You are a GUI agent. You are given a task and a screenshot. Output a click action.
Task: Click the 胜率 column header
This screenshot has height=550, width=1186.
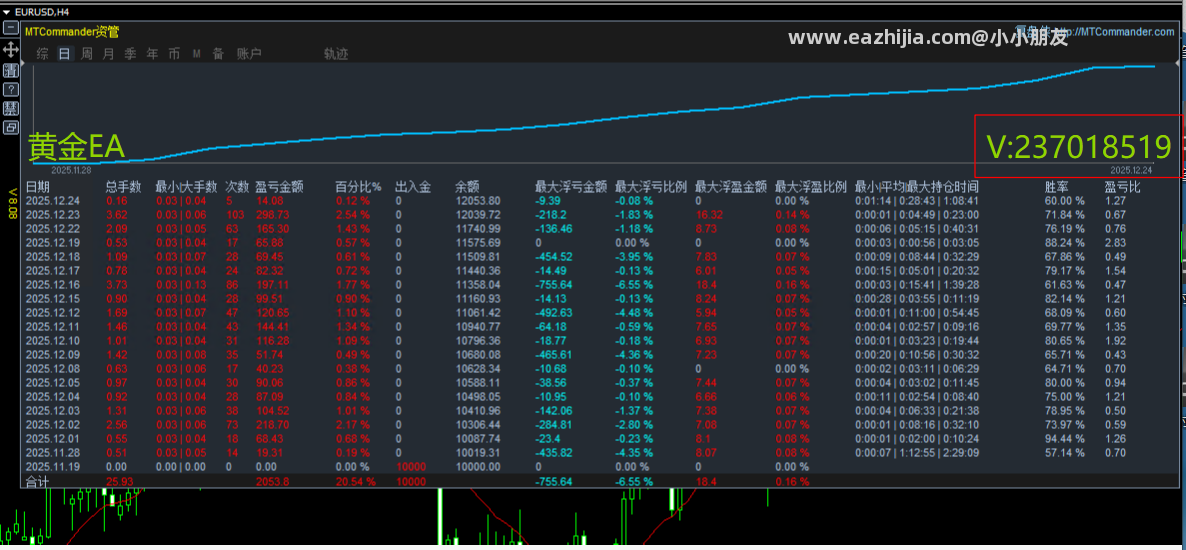coord(1057,187)
